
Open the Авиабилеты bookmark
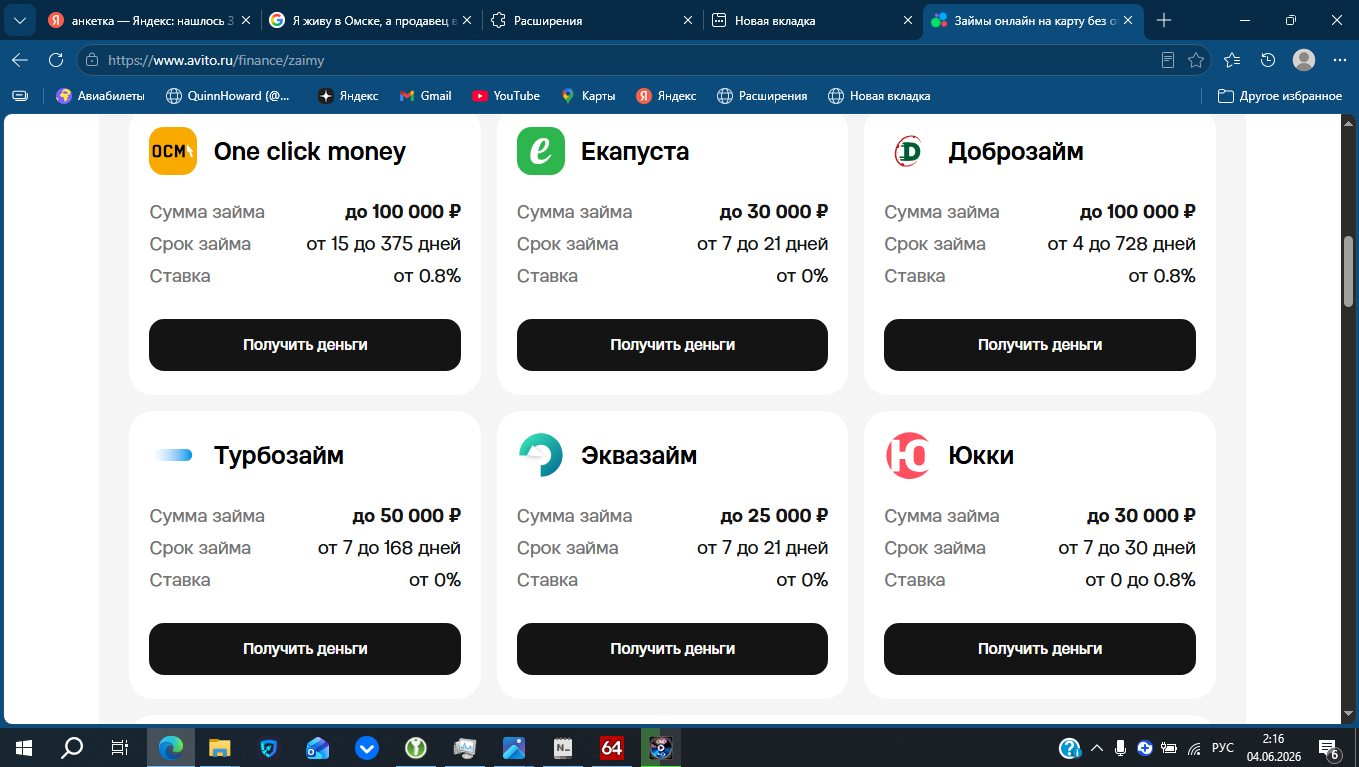pos(101,96)
